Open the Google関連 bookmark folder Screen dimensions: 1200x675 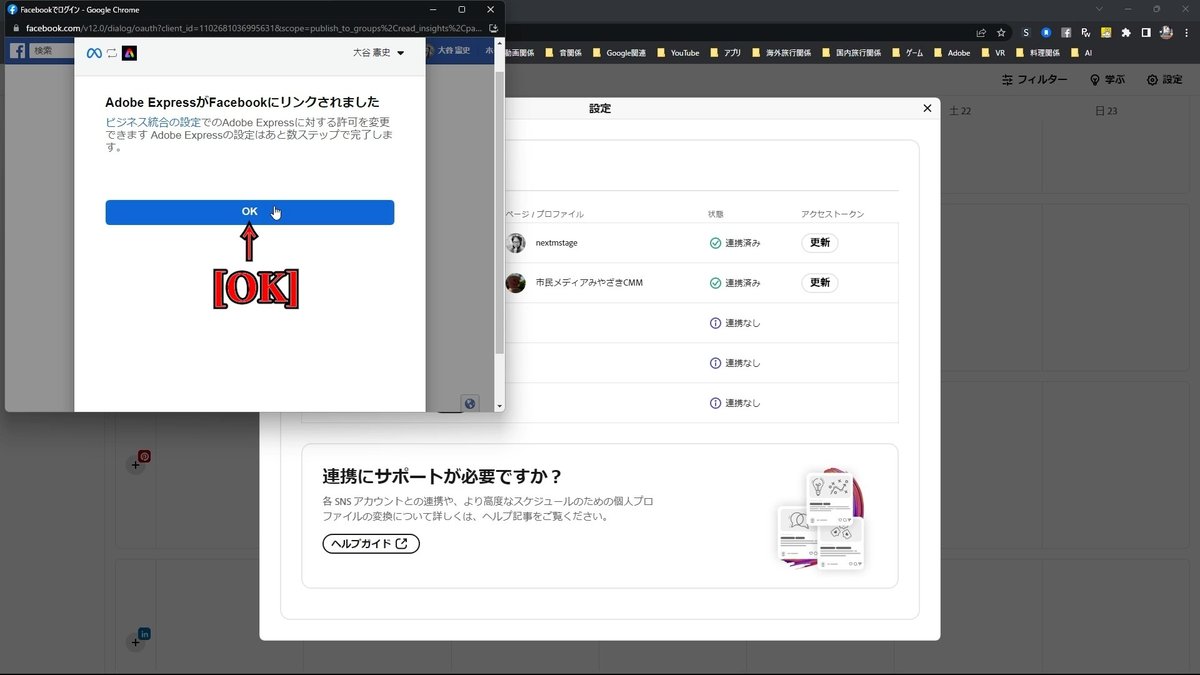pos(622,52)
